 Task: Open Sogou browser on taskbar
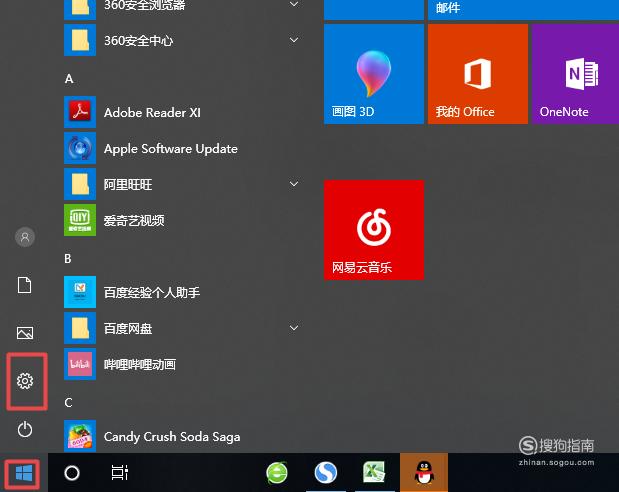point(326,473)
